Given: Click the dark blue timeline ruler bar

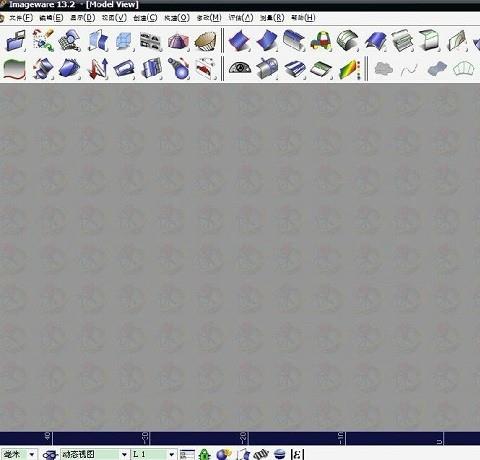Looking at the screenshot, I should pyautogui.click(x=240, y=438).
